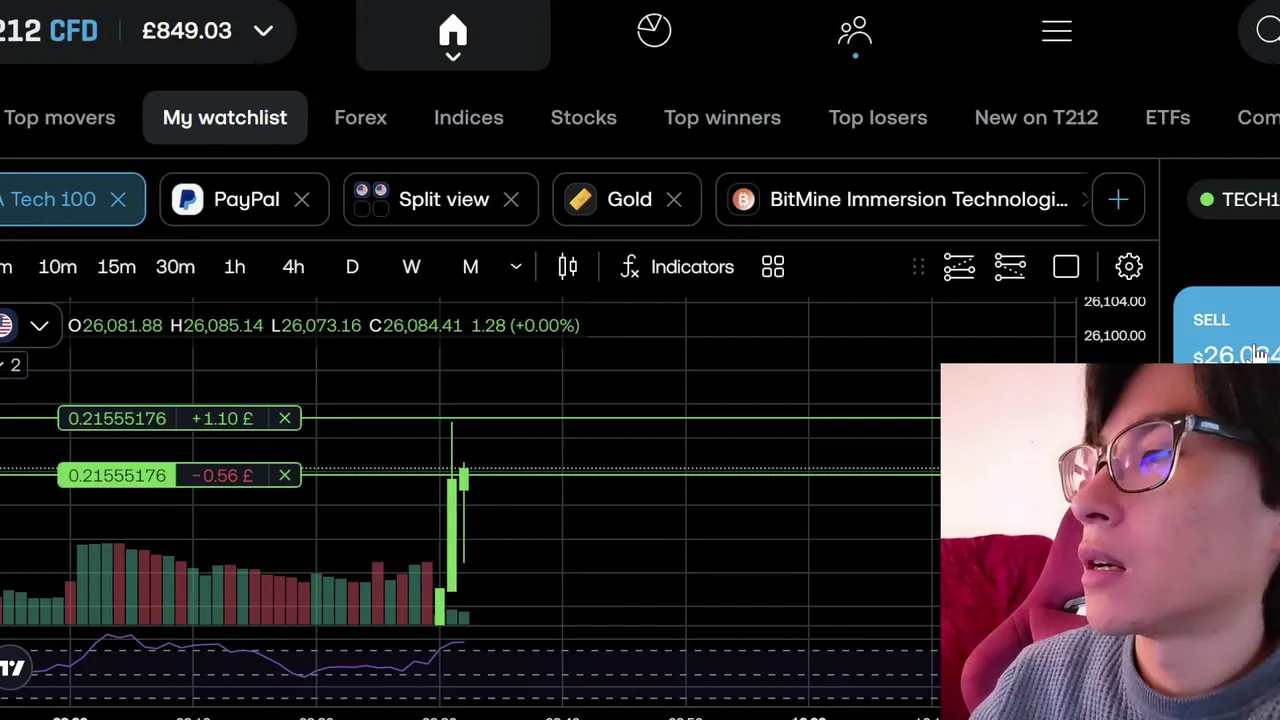Expand more timeframes dropdown arrow
The height and width of the screenshot is (720, 1280).
coord(516,267)
